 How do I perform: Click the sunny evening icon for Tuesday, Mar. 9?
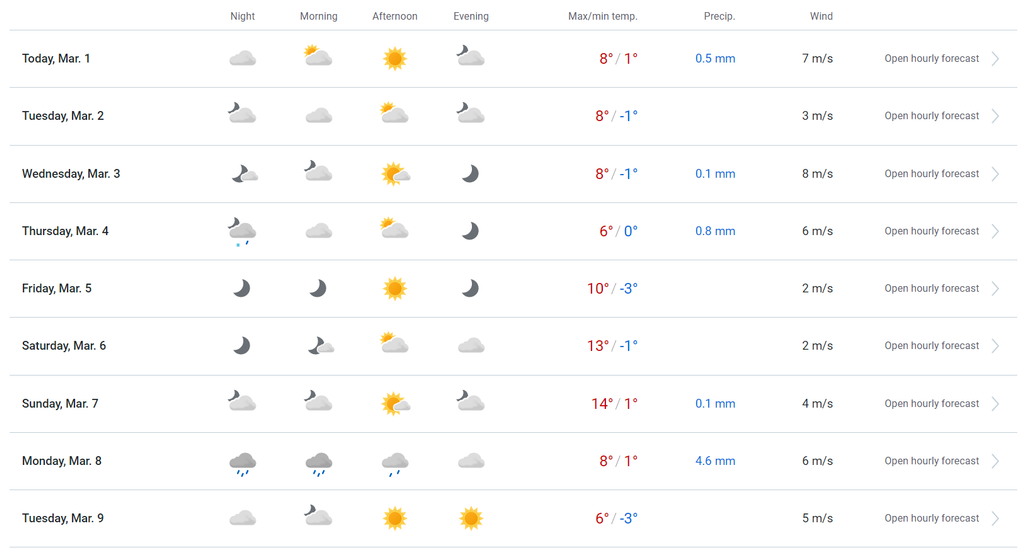471,519
